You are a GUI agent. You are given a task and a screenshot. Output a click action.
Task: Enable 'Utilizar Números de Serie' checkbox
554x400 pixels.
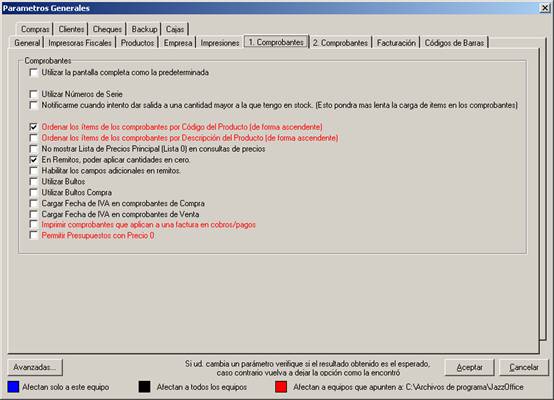34,94
